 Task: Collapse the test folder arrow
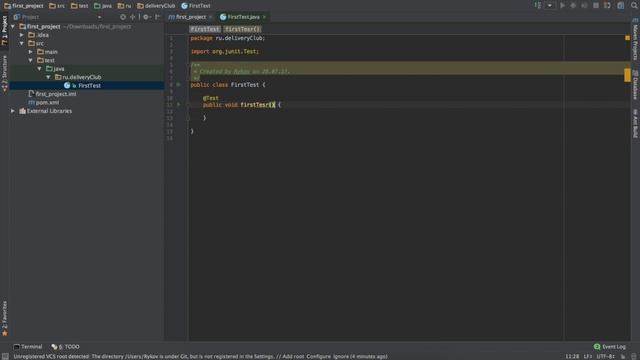tap(31, 60)
